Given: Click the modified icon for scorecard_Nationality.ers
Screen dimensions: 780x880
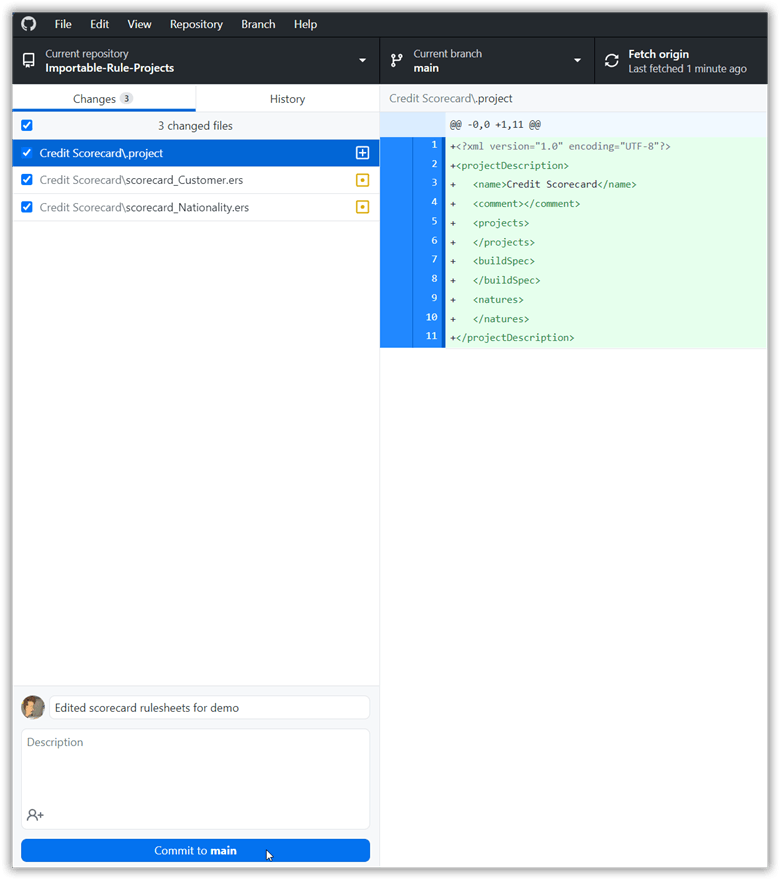Looking at the screenshot, I should [363, 207].
